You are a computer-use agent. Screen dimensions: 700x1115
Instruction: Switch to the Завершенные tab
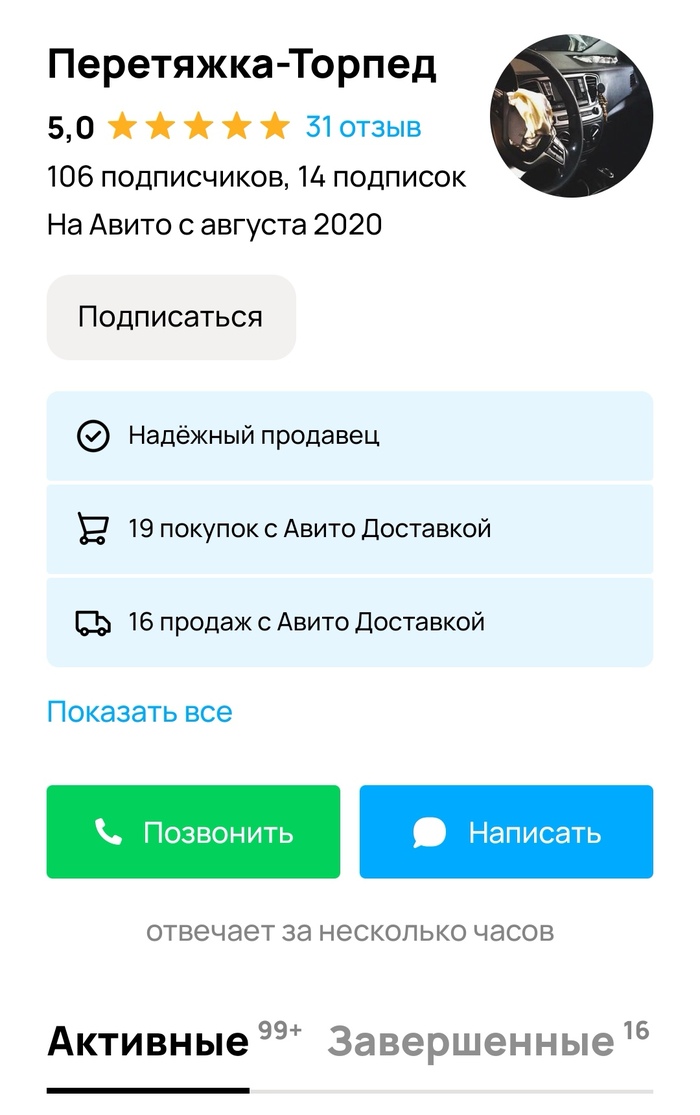tap(471, 1042)
